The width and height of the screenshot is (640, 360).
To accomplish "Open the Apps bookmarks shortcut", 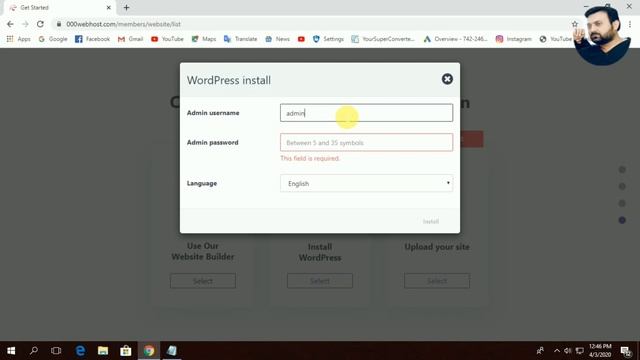I will click(x=18, y=39).
